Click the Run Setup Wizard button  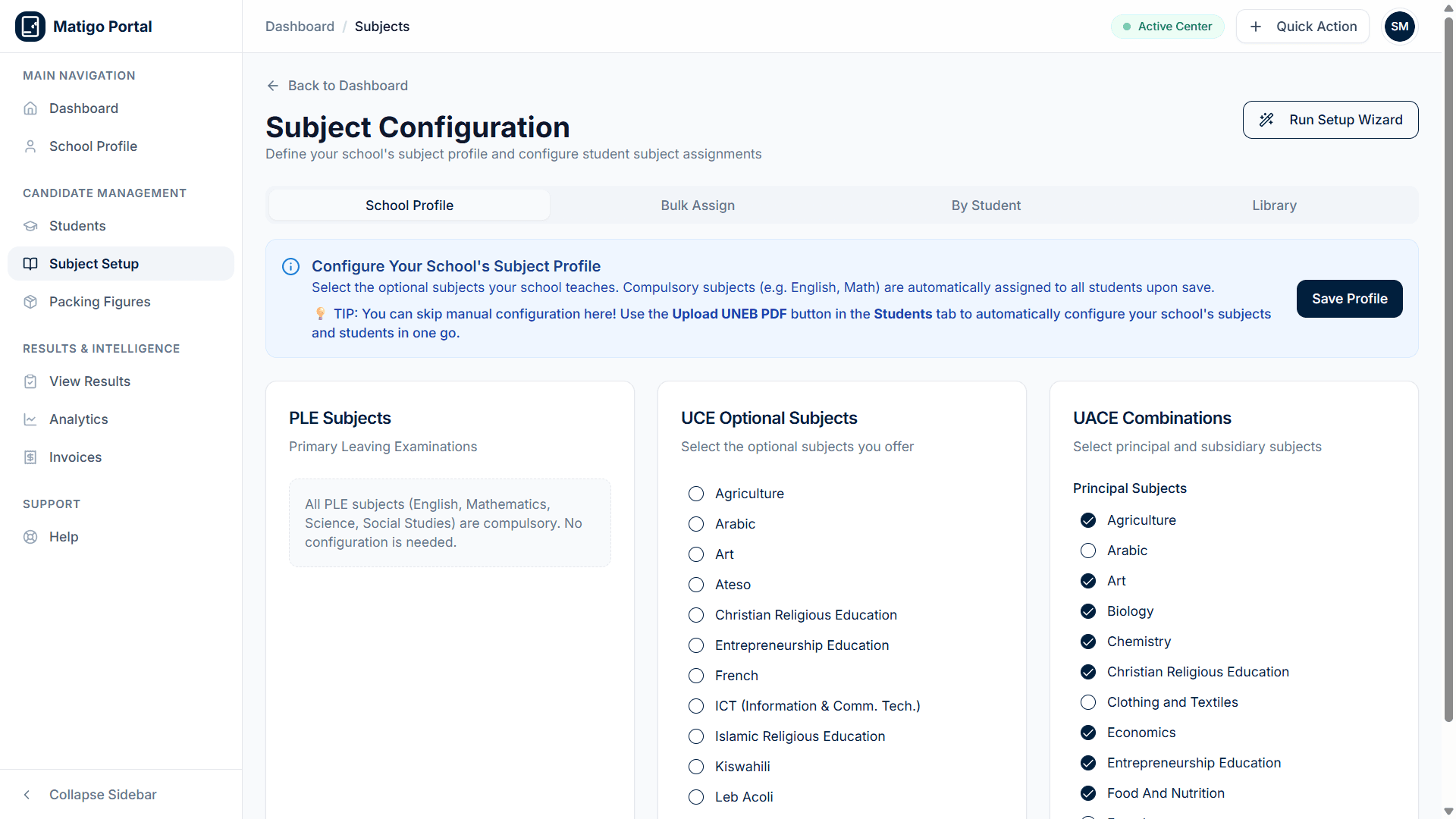pyautogui.click(x=1331, y=120)
